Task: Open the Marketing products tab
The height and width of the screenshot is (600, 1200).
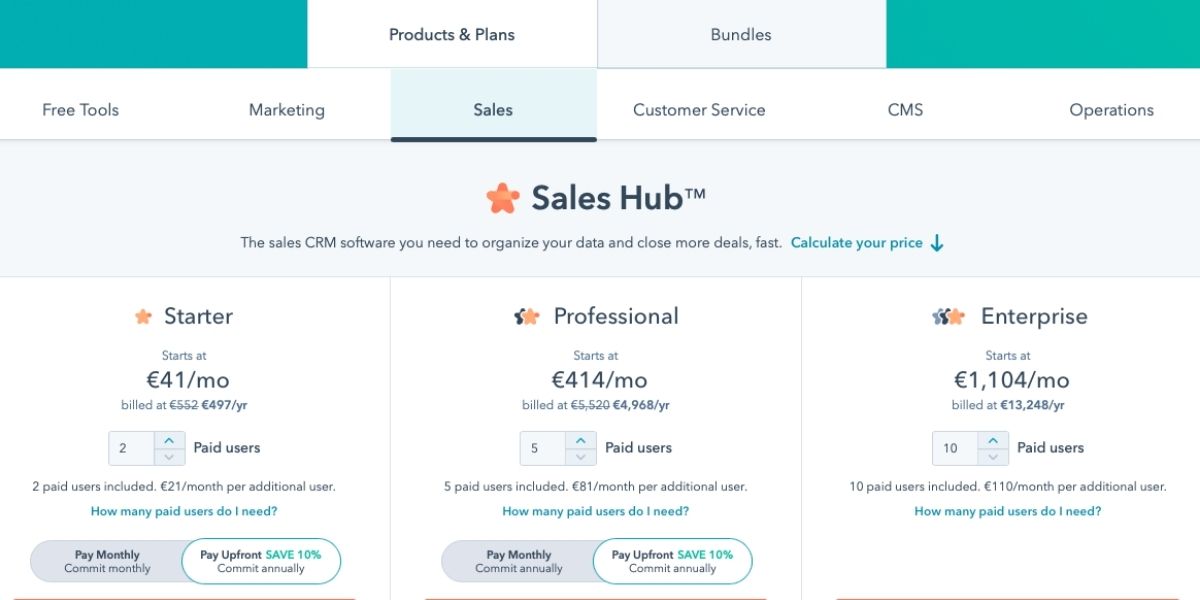Action: [x=287, y=110]
